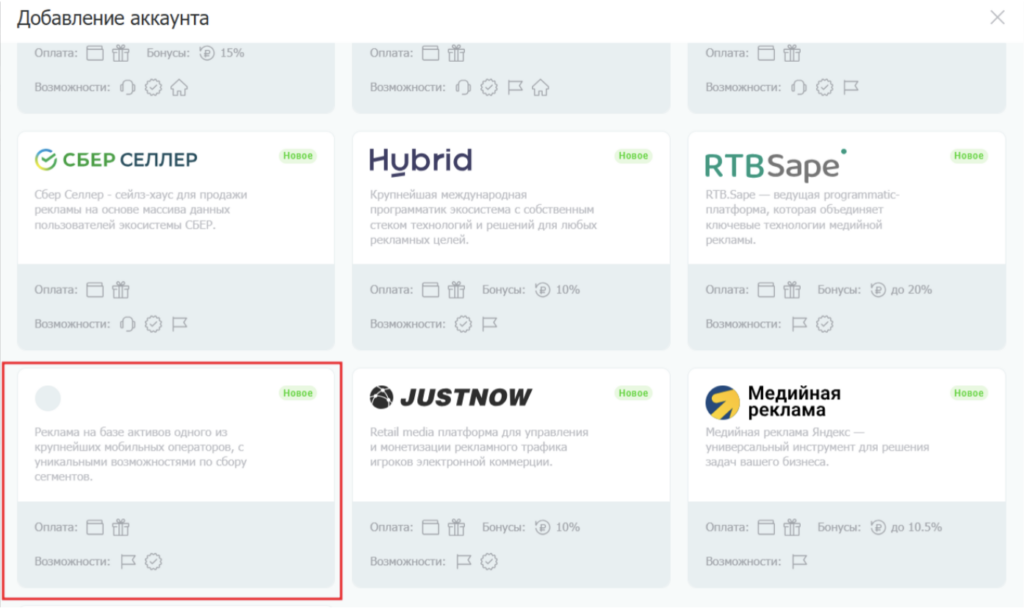The width and height of the screenshot is (1024, 613).
Task: Click the Новое badge on JUSTNOW
Action: pyautogui.click(x=633, y=393)
